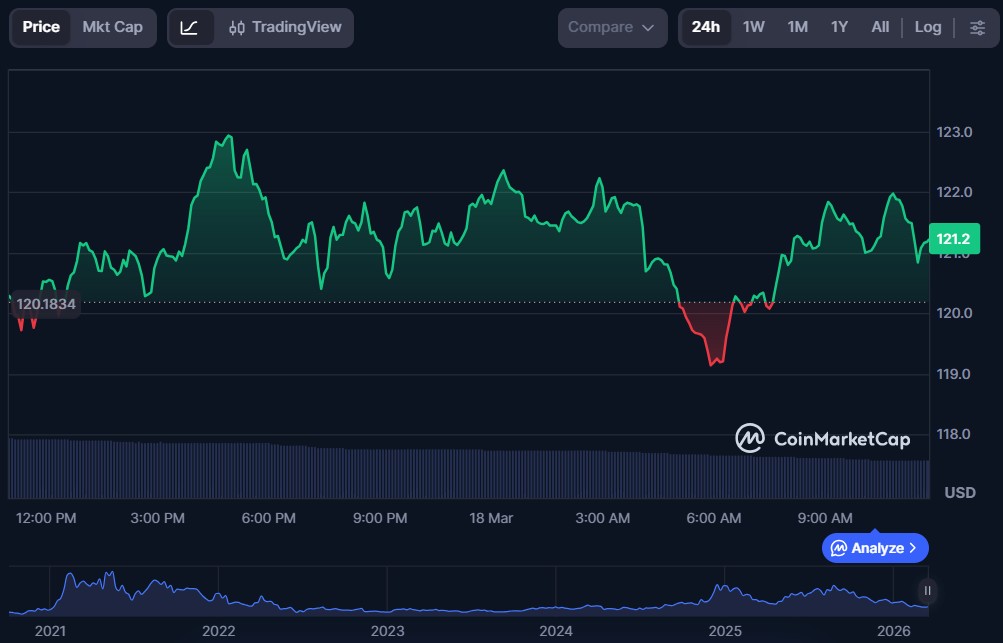The image size is (1003, 643).
Task: Select the 24h time range tab
Action: [x=705, y=28]
